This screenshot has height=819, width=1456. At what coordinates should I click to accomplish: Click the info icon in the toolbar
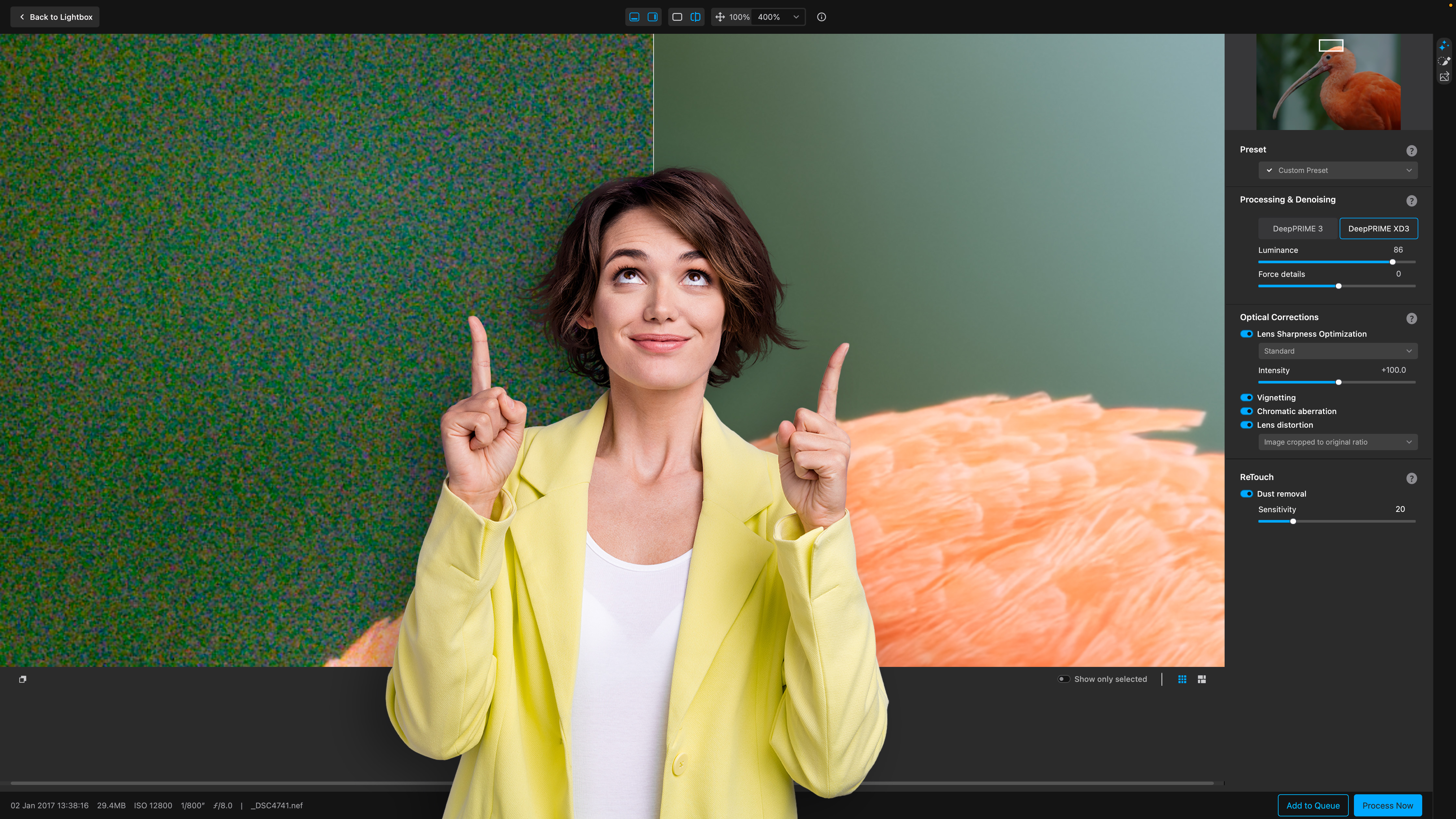(821, 17)
